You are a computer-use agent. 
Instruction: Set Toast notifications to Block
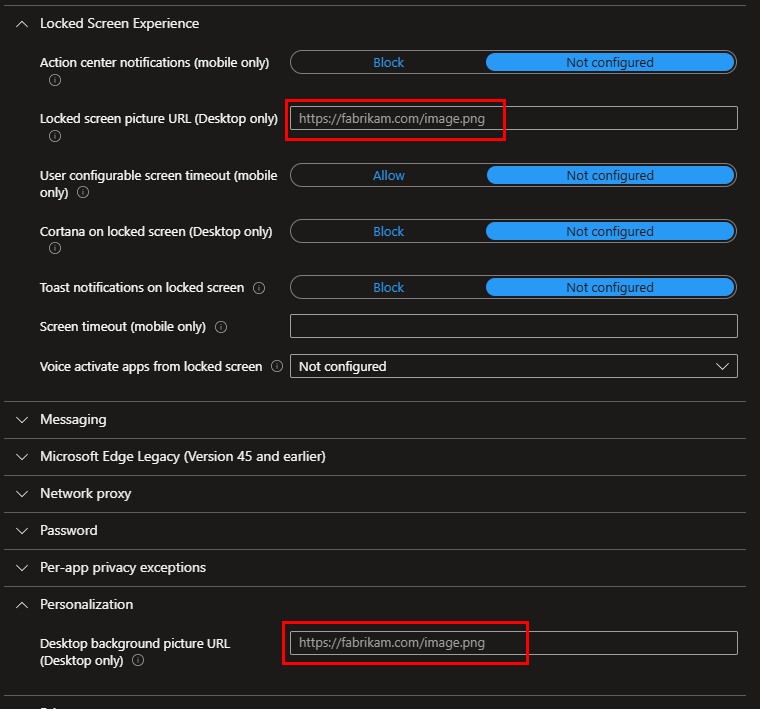(x=388, y=287)
